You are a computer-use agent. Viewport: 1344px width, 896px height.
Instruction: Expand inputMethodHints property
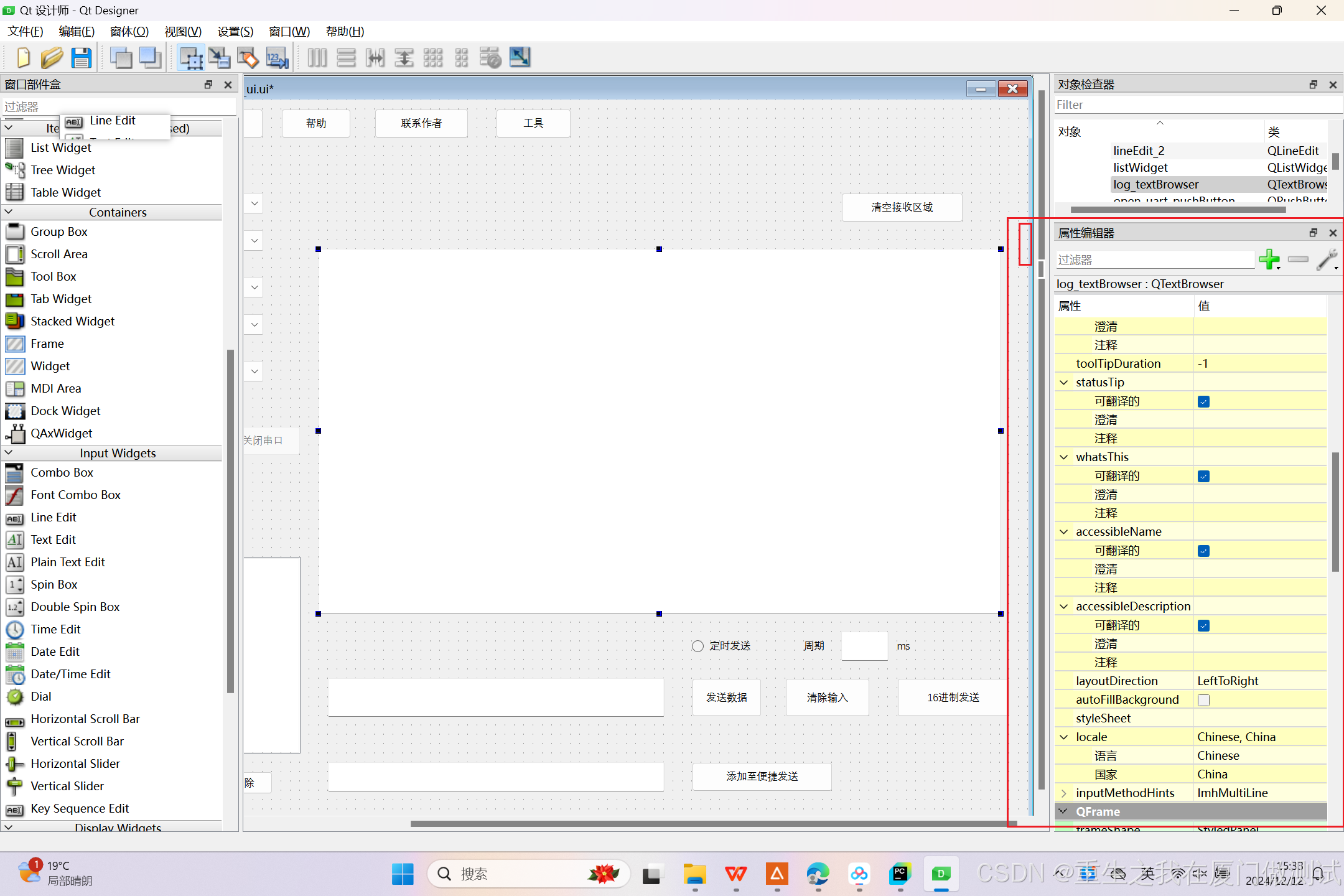point(1064,793)
